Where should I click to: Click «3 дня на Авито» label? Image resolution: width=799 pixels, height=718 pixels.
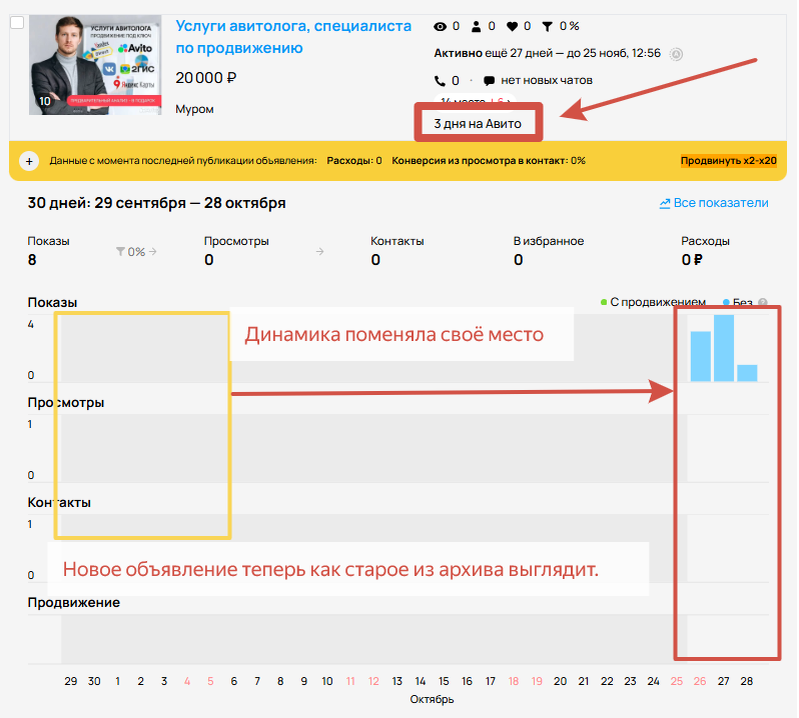pos(477,124)
